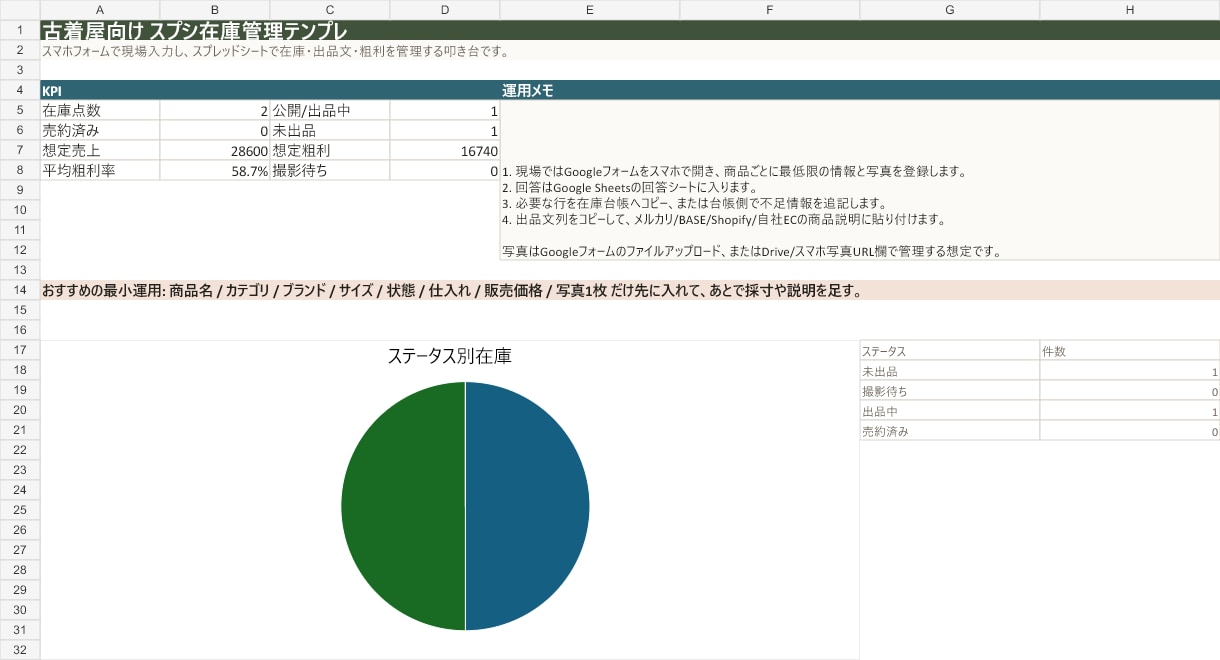Click memo line 3 about 在庫台帳へコピー
This screenshot has height=660, width=1220.
point(695,203)
